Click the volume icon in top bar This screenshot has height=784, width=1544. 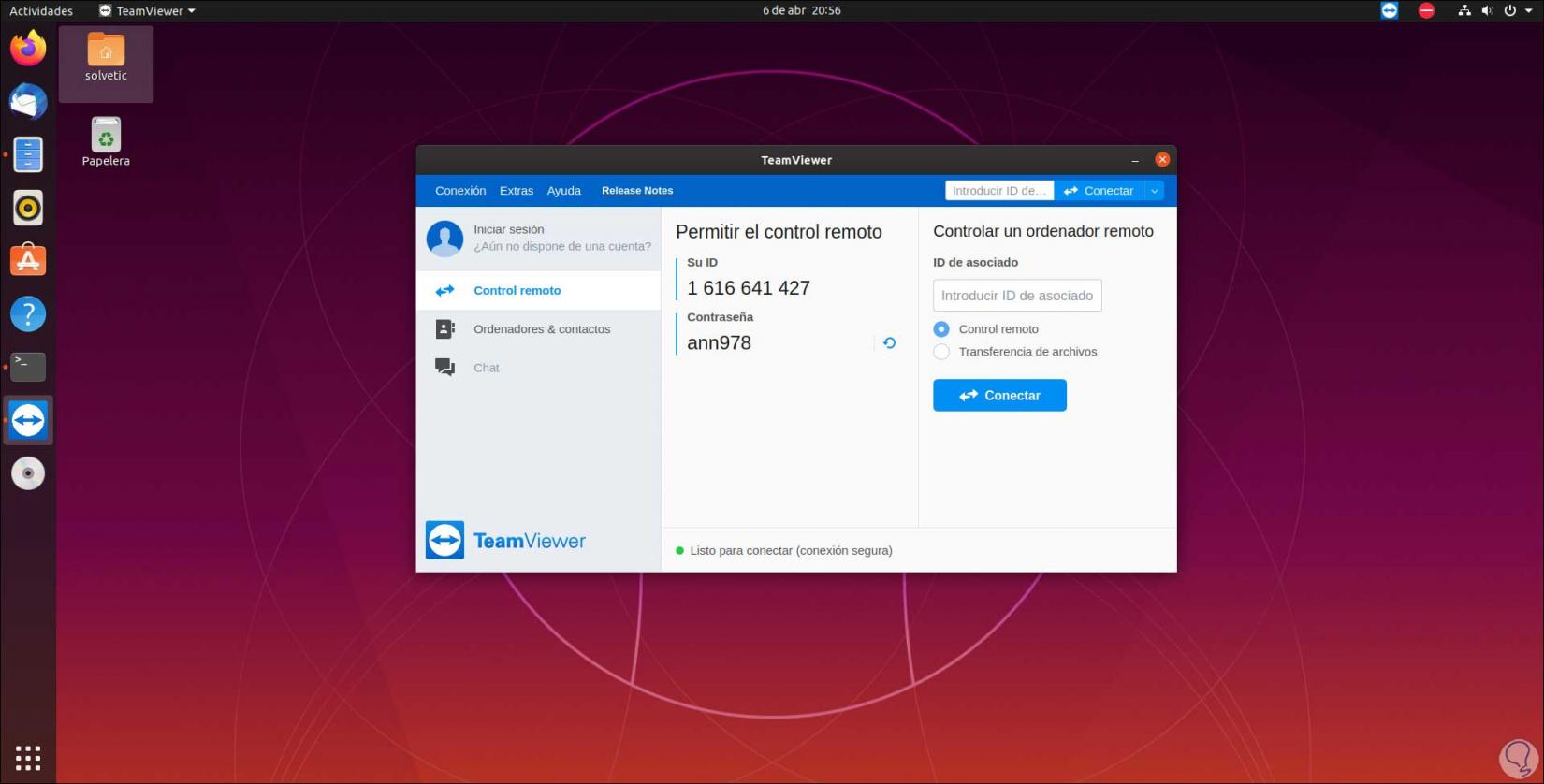point(1487,10)
